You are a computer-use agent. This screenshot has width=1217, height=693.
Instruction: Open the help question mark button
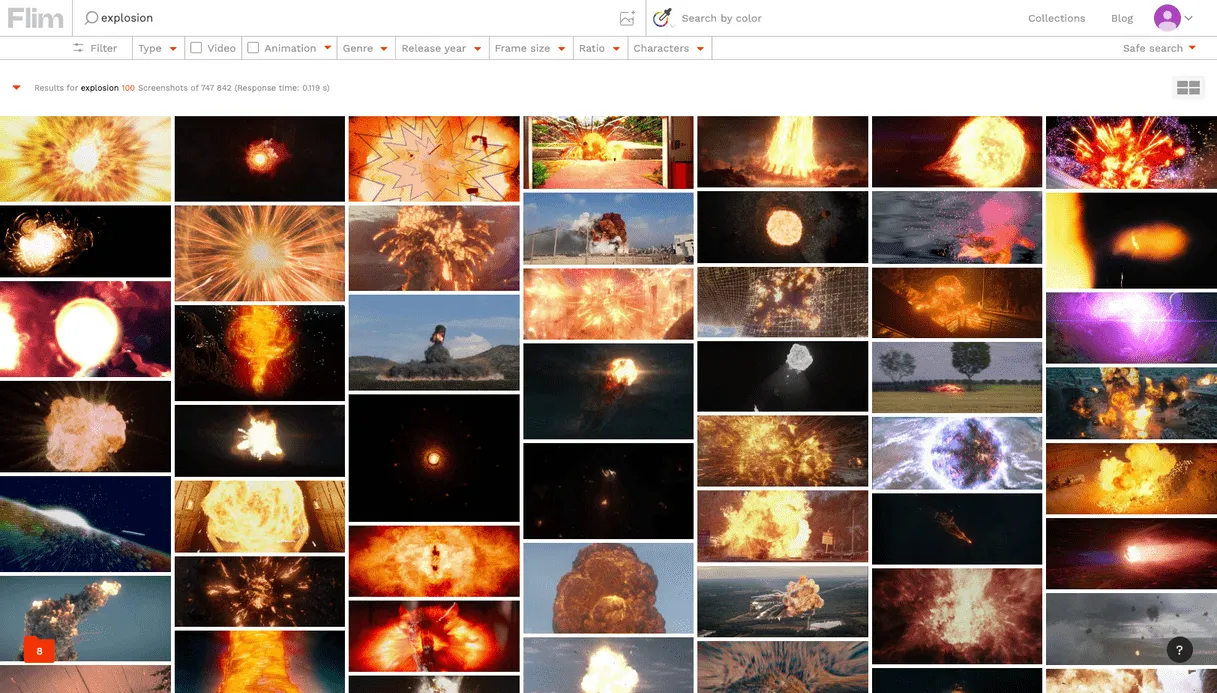(x=1179, y=649)
